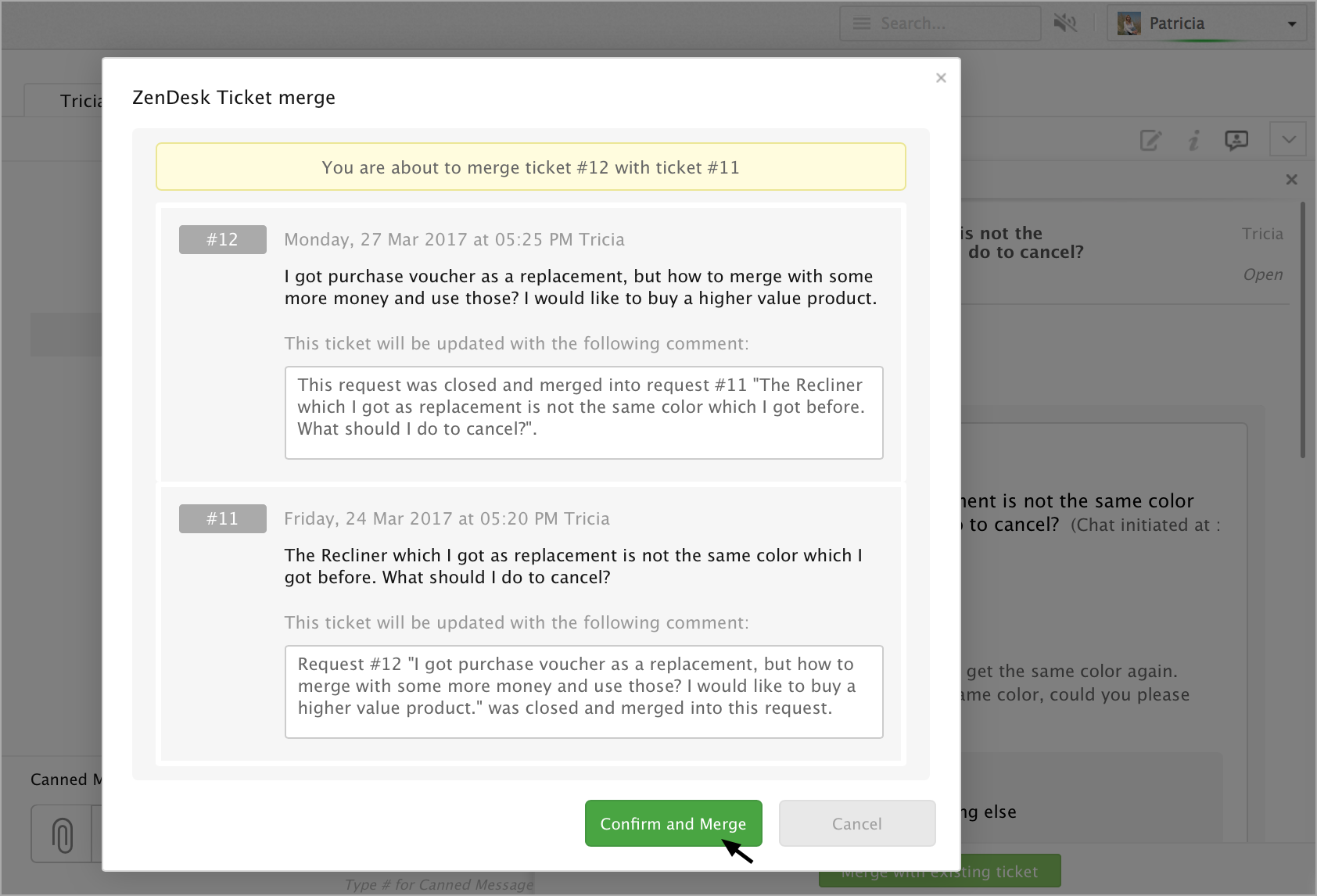Click the Open status label
The height and width of the screenshot is (896, 1317).
1263,274
